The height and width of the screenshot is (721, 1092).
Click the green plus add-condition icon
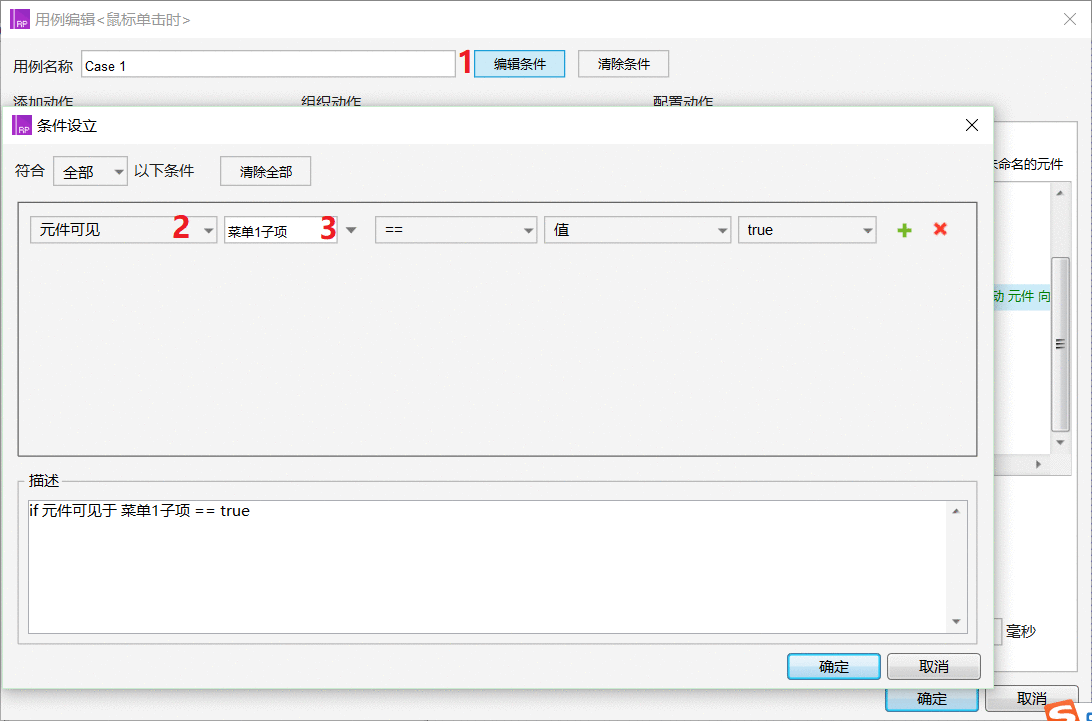(x=904, y=230)
